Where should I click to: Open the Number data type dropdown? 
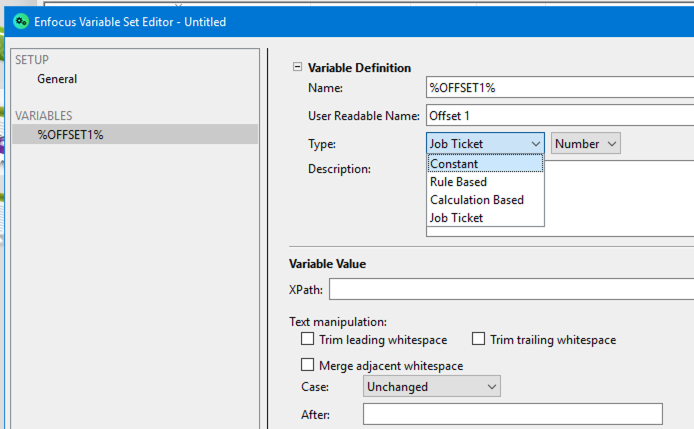tap(586, 143)
